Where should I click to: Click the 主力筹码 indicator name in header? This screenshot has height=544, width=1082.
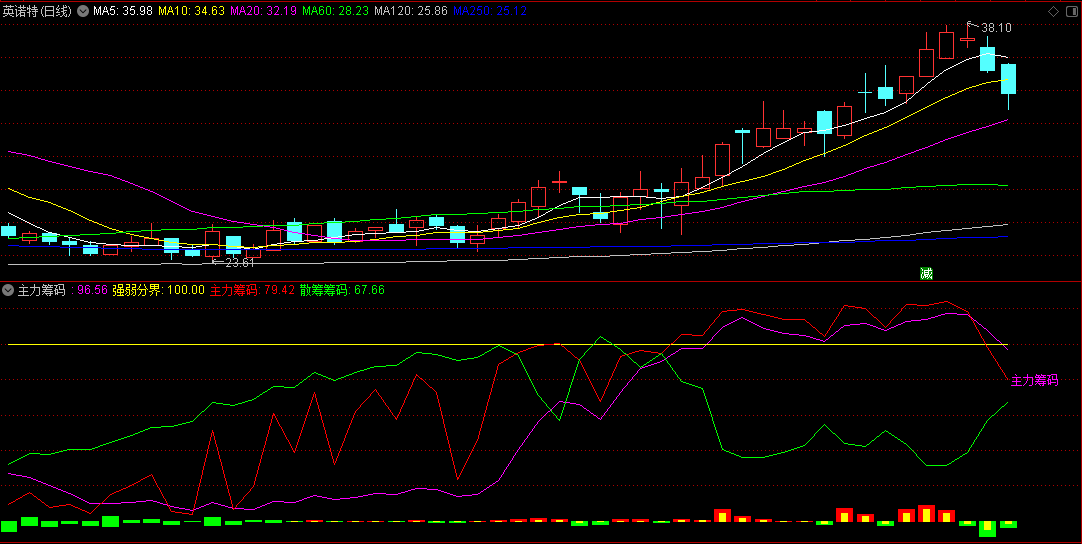[41, 290]
